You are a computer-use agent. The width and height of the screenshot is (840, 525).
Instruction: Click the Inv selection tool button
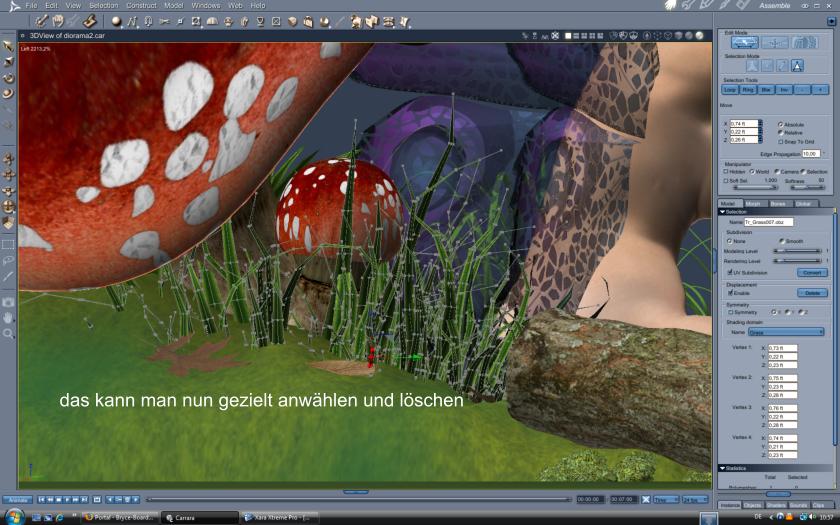pyautogui.click(x=784, y=89)
